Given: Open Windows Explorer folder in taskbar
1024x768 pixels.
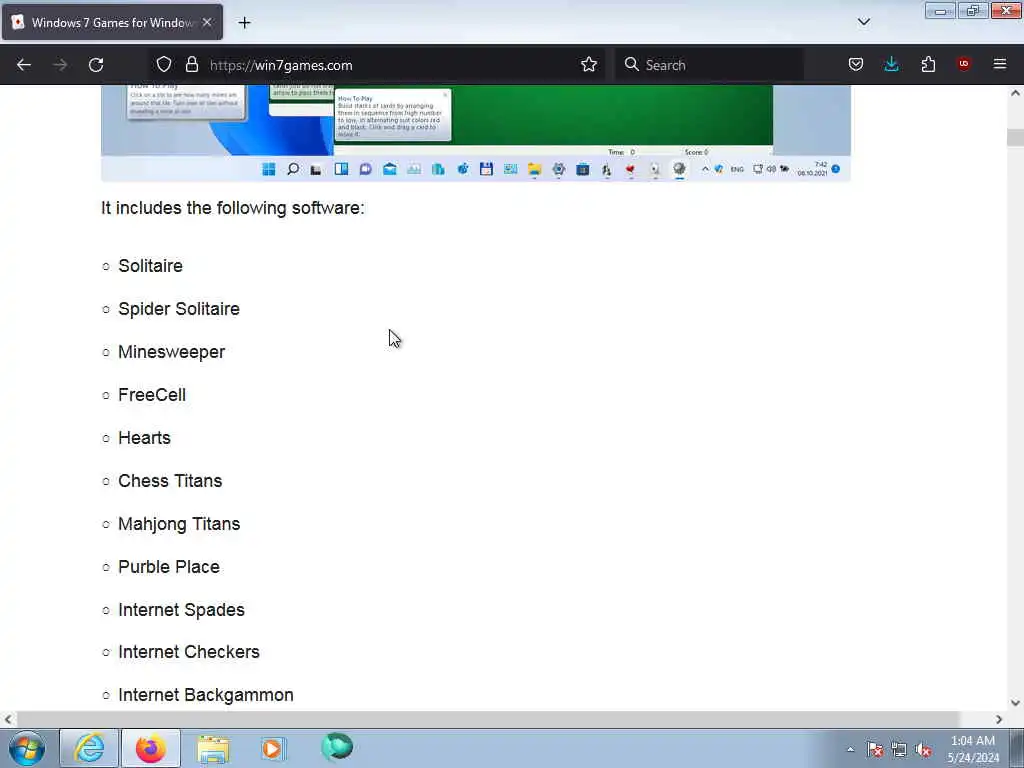Looking at the screenshot, I should [213, 748].
